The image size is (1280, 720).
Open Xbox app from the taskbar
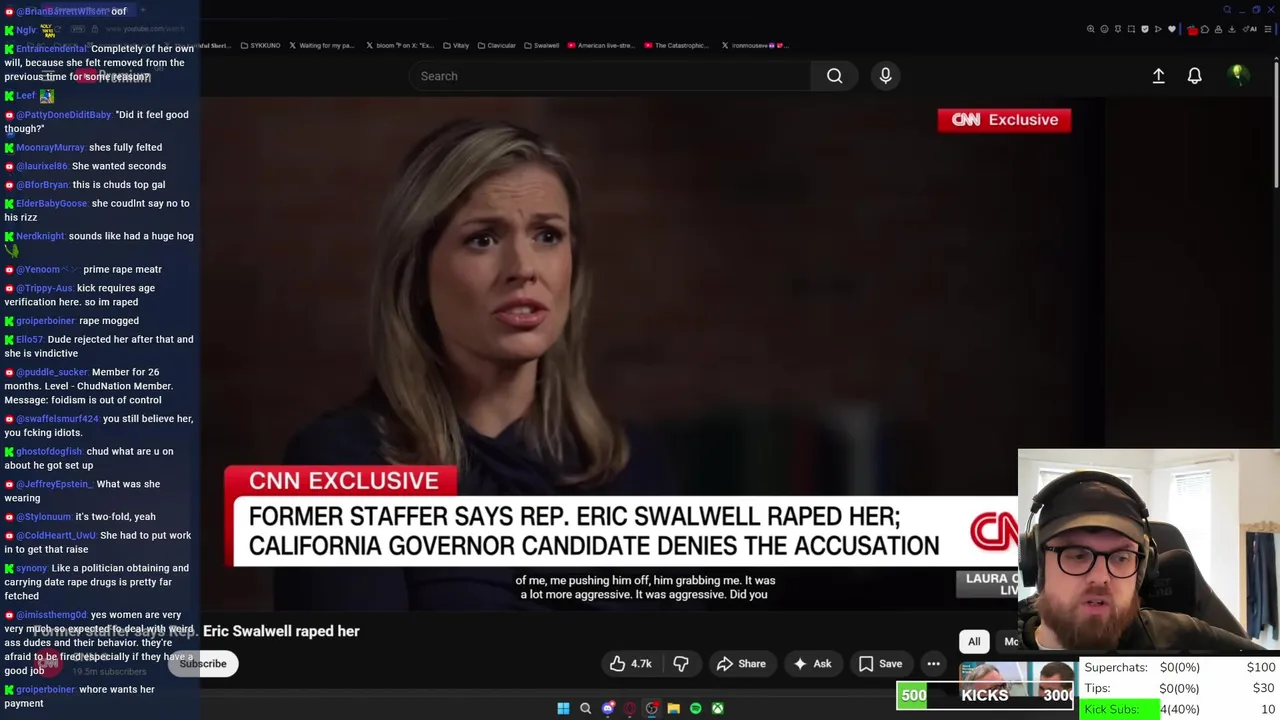pyautogui.click(x=717, y=708)
